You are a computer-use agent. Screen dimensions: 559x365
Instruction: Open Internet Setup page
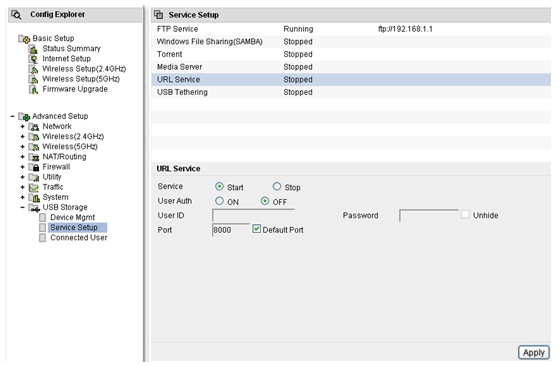pyautogui.click(x=66, y=58)
